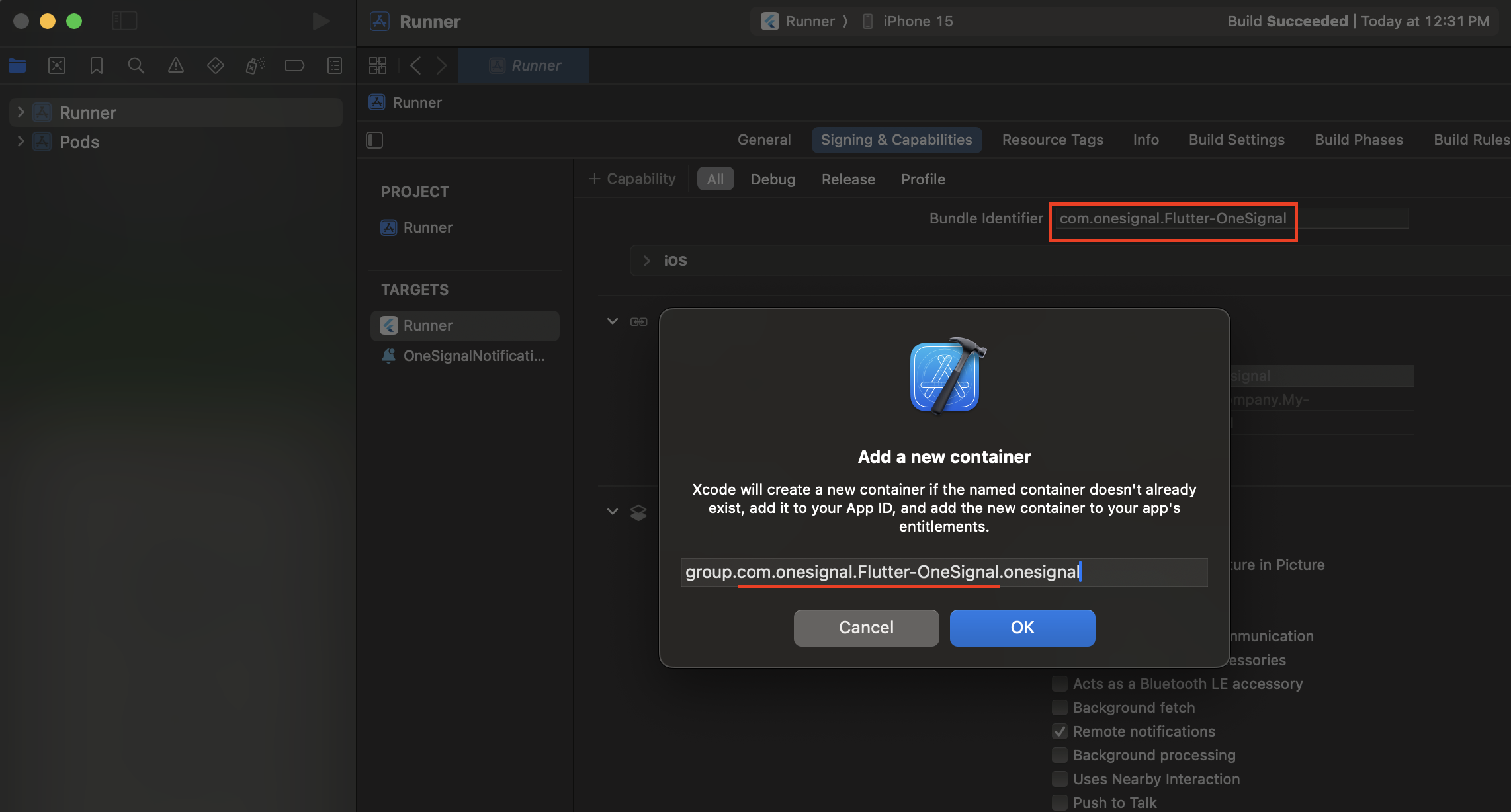The height and width of the screenshot is (812, 1511).
Task: Select the All configurations filter
Action: pyautogui.click(x=715, y=179)
